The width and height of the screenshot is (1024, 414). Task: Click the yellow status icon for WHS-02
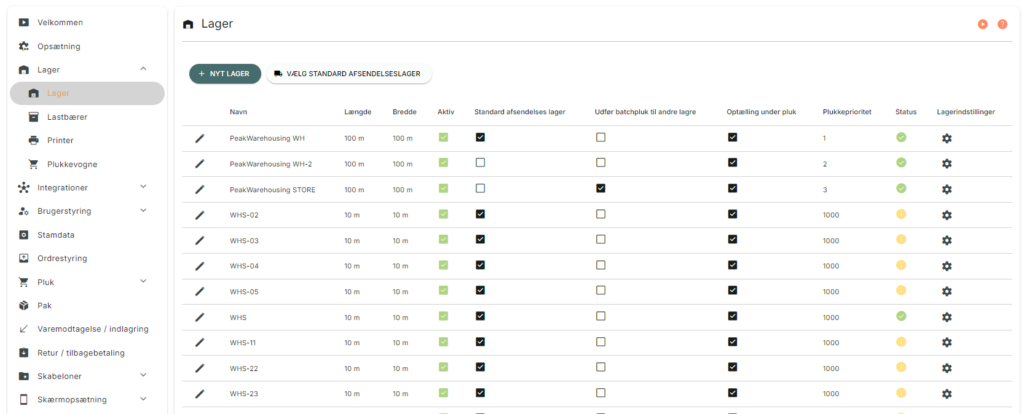point(901,214)
